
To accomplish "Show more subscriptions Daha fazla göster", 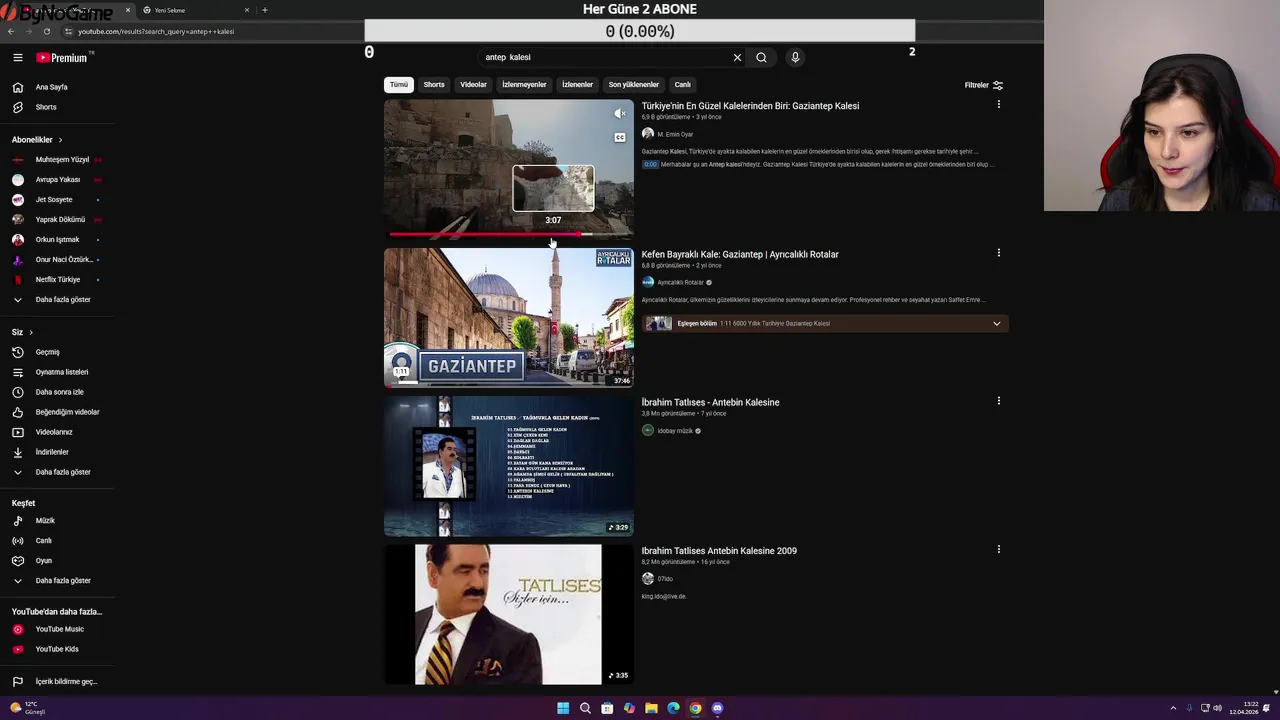I will click(x=63, y=300).
